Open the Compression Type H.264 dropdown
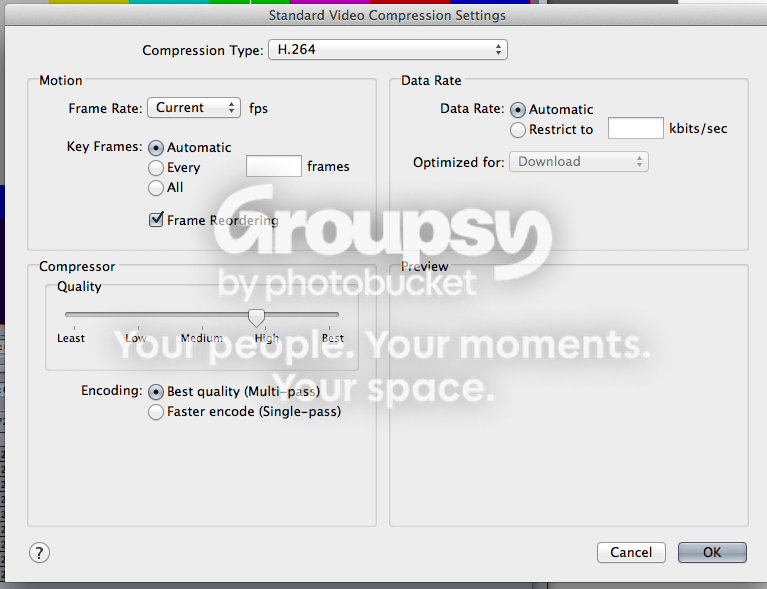Viewport: 767px width, 589px height. 388,50
